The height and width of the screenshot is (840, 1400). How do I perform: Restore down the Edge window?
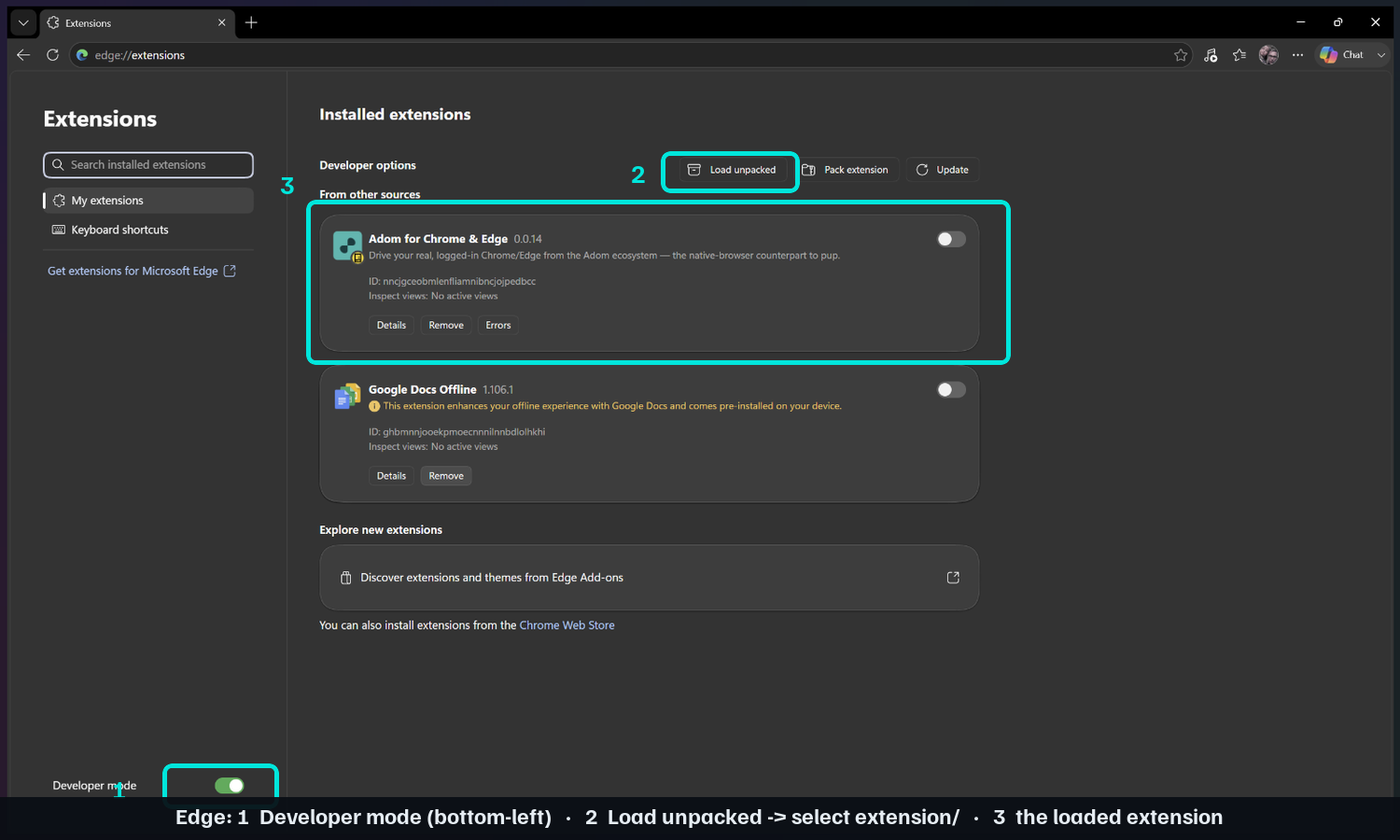pyautogui.click(x=1337, y=21)
